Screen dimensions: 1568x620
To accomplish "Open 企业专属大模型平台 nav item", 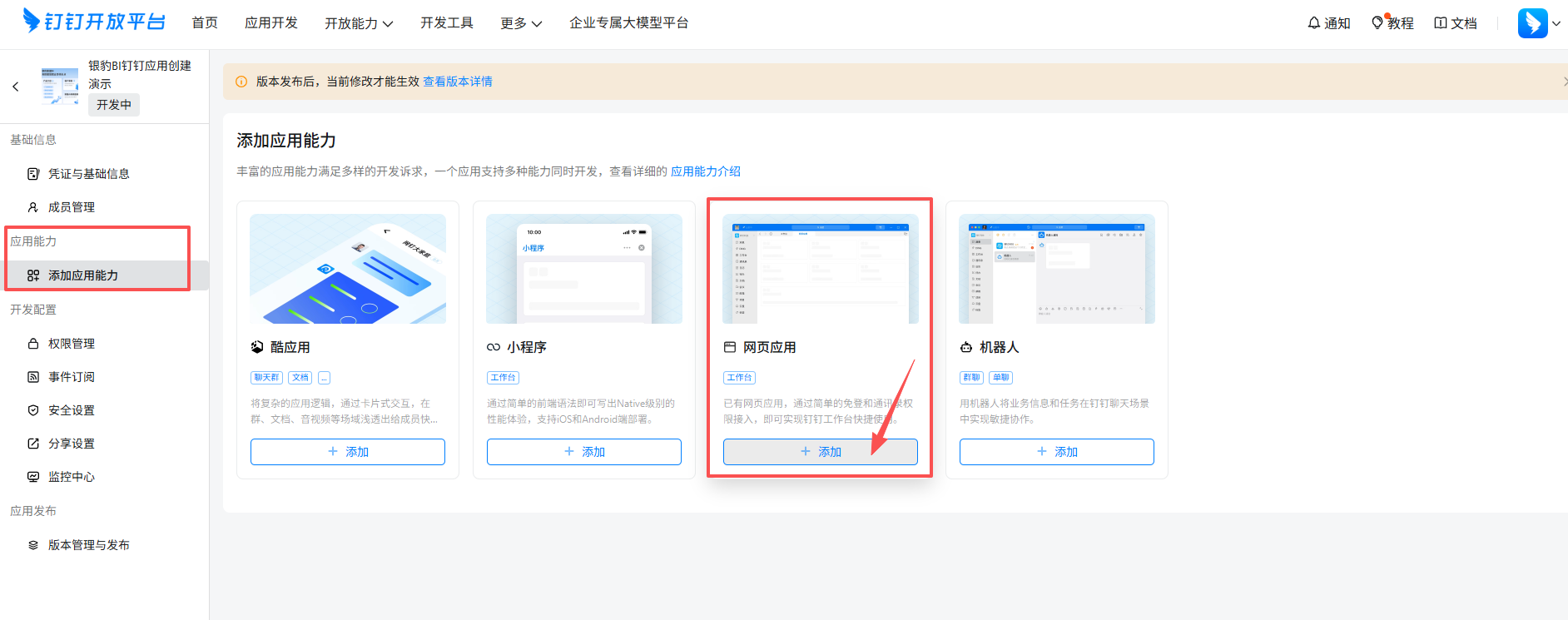I will point(629,22).
